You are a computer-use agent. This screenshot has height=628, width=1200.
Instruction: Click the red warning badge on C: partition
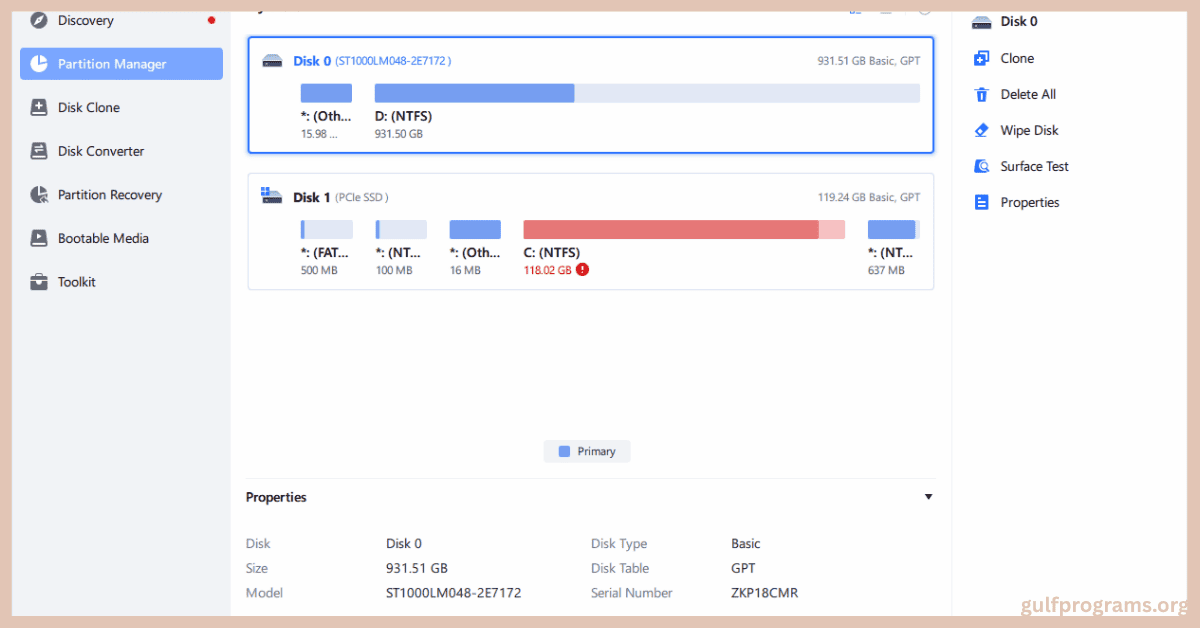point(583,269)
